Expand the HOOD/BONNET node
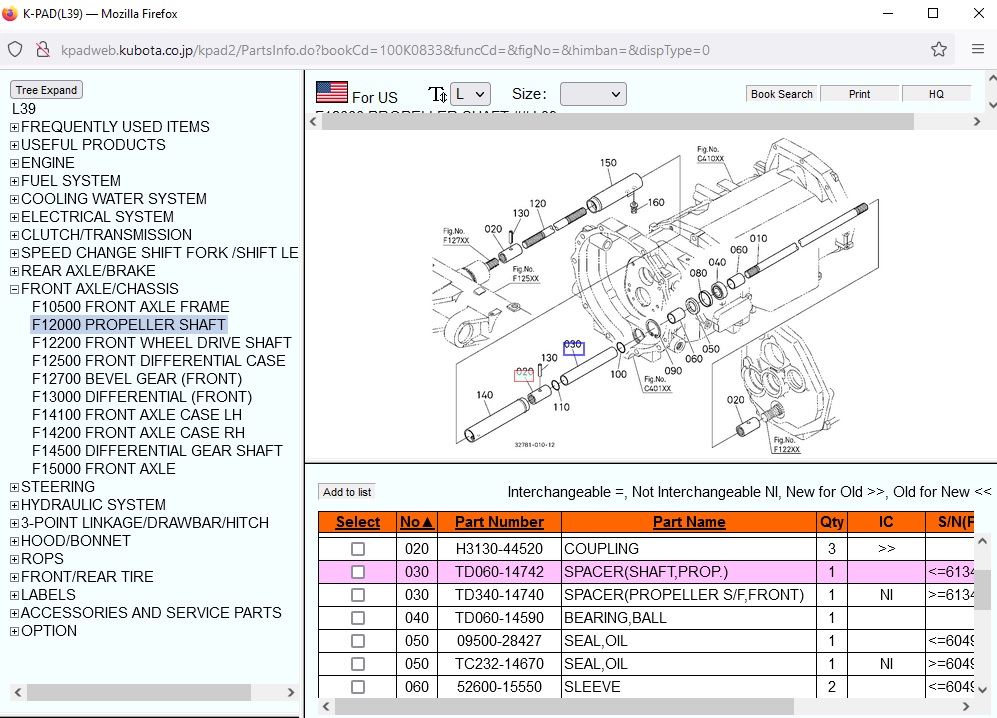The image size is (997, 718). 15,541
